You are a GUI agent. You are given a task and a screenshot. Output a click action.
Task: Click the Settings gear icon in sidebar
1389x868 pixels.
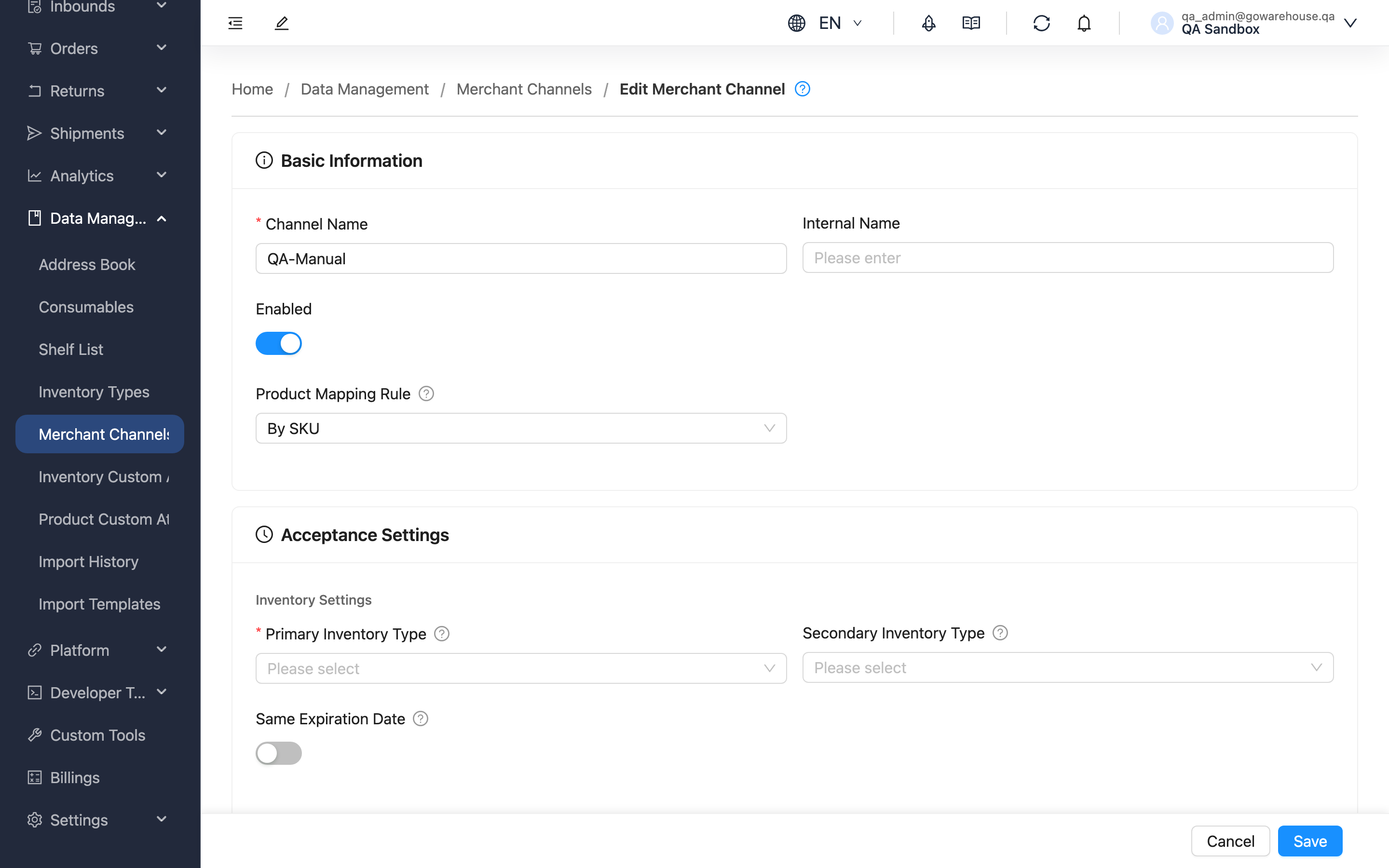[x=34, y=820]
